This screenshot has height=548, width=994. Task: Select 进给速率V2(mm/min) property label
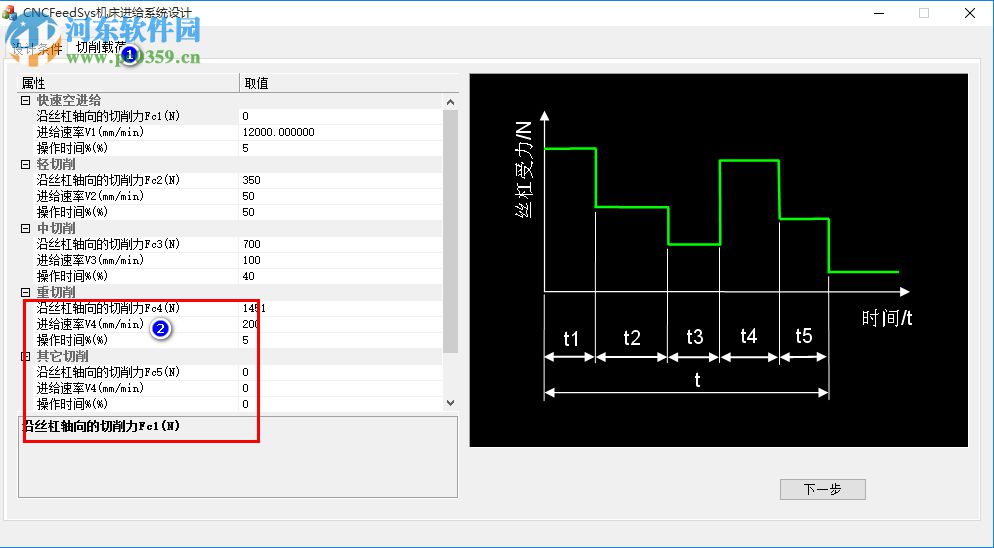[90, 196]
